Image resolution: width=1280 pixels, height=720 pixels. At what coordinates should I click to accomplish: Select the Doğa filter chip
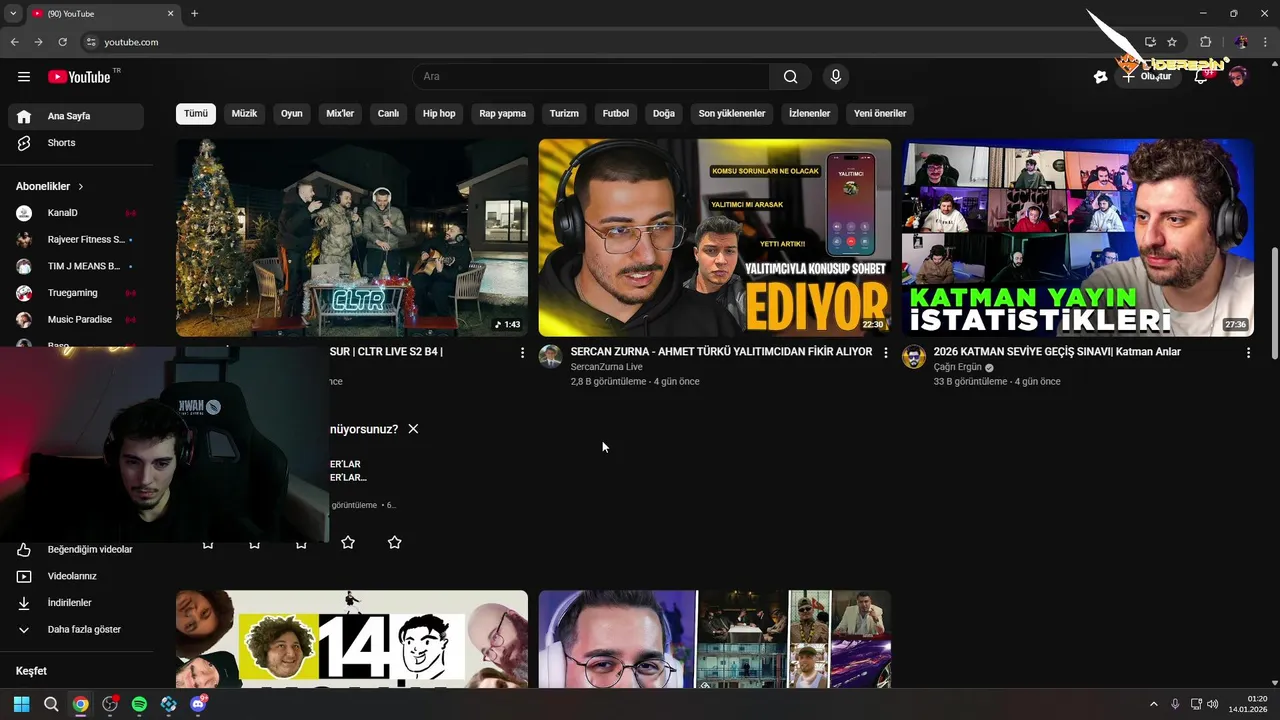664,114
